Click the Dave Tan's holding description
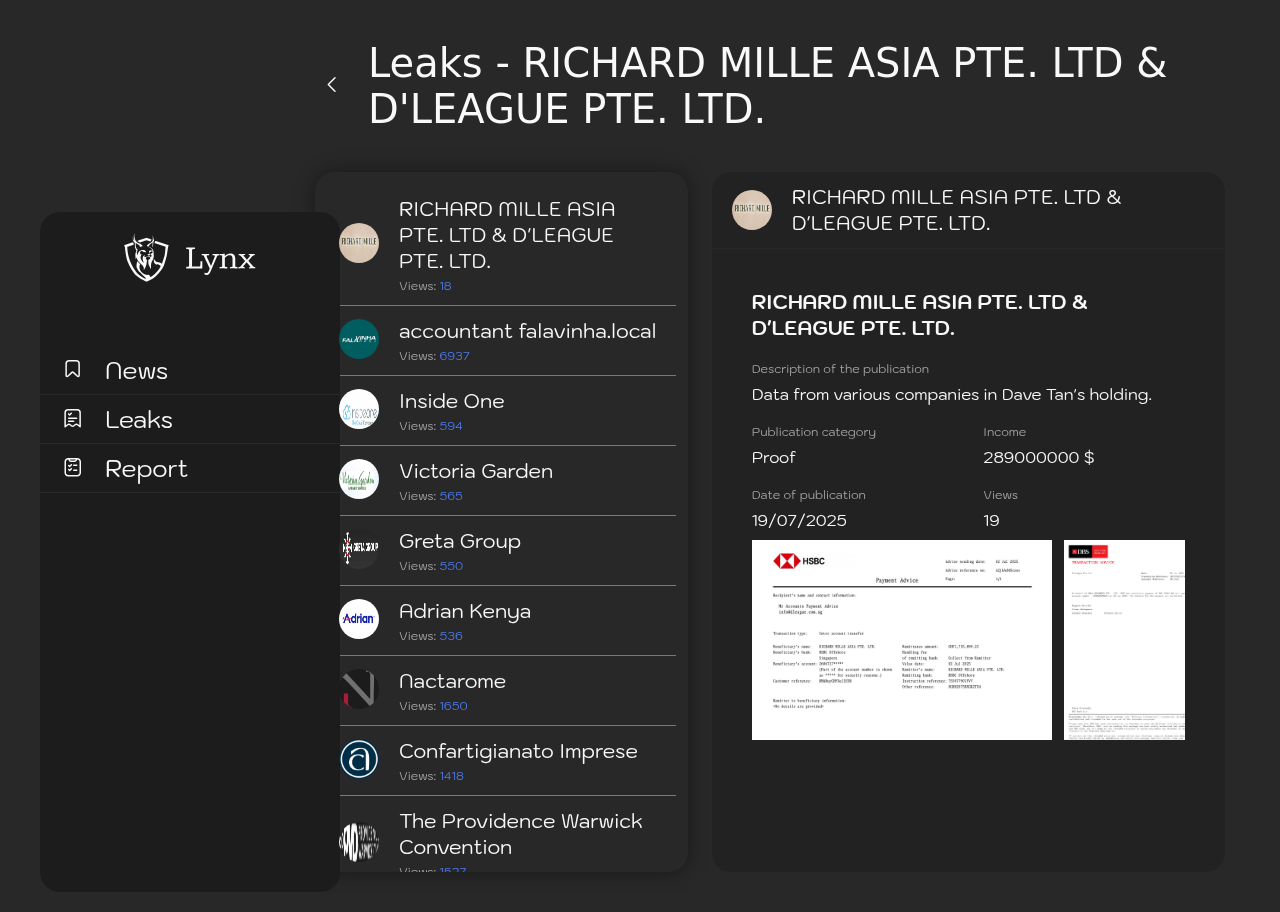This screenshot has width=1280, height=912. 952,394
